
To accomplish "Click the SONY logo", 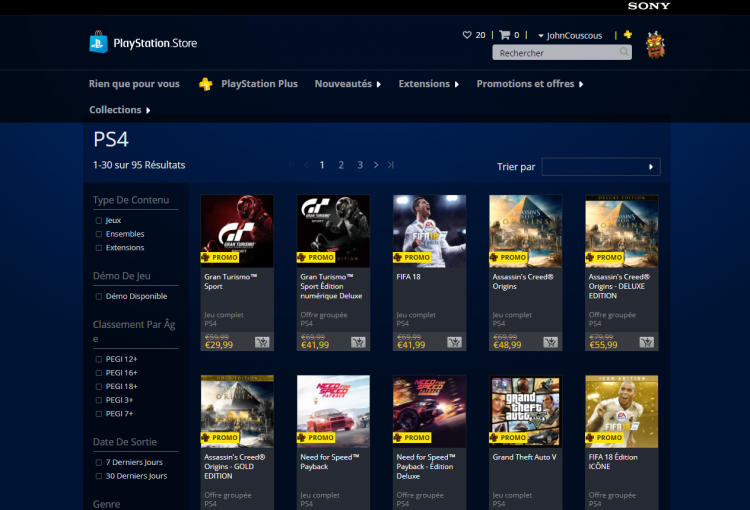I will click(649, 6).
